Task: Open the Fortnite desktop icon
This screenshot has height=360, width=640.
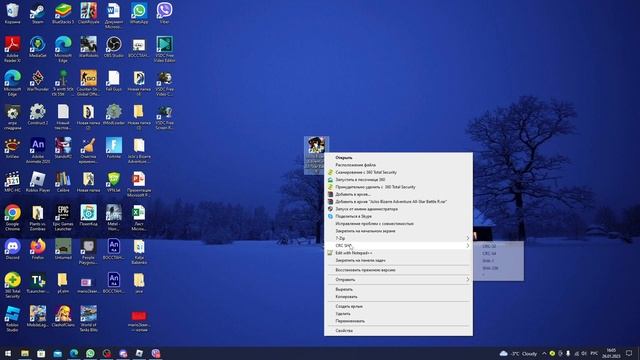Action: [113, 148]
